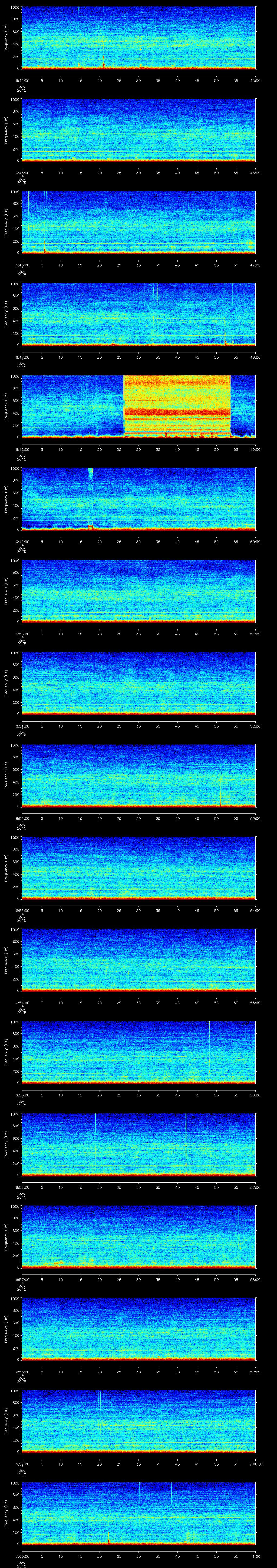Screen dimensions: 277x1568
Task: Click the 6:59:00 start time label
Action: [x=22, y=1464]
